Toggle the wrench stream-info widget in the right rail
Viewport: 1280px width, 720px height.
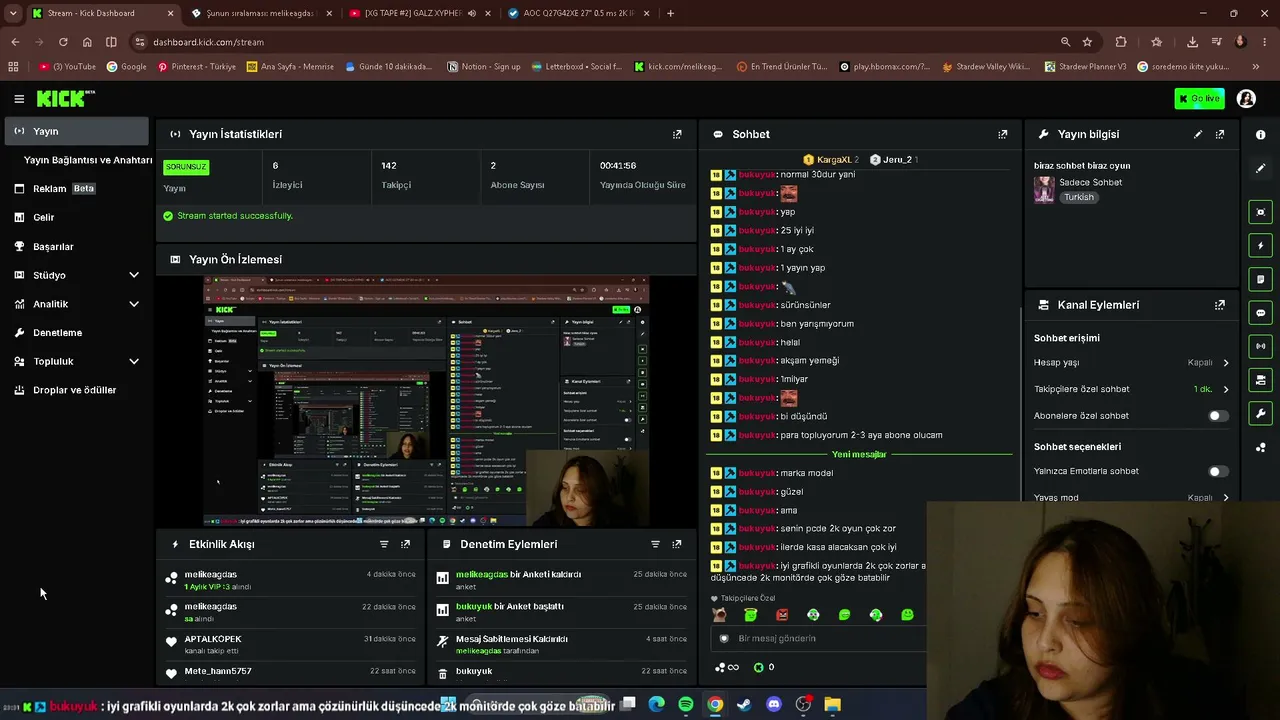1260,413
